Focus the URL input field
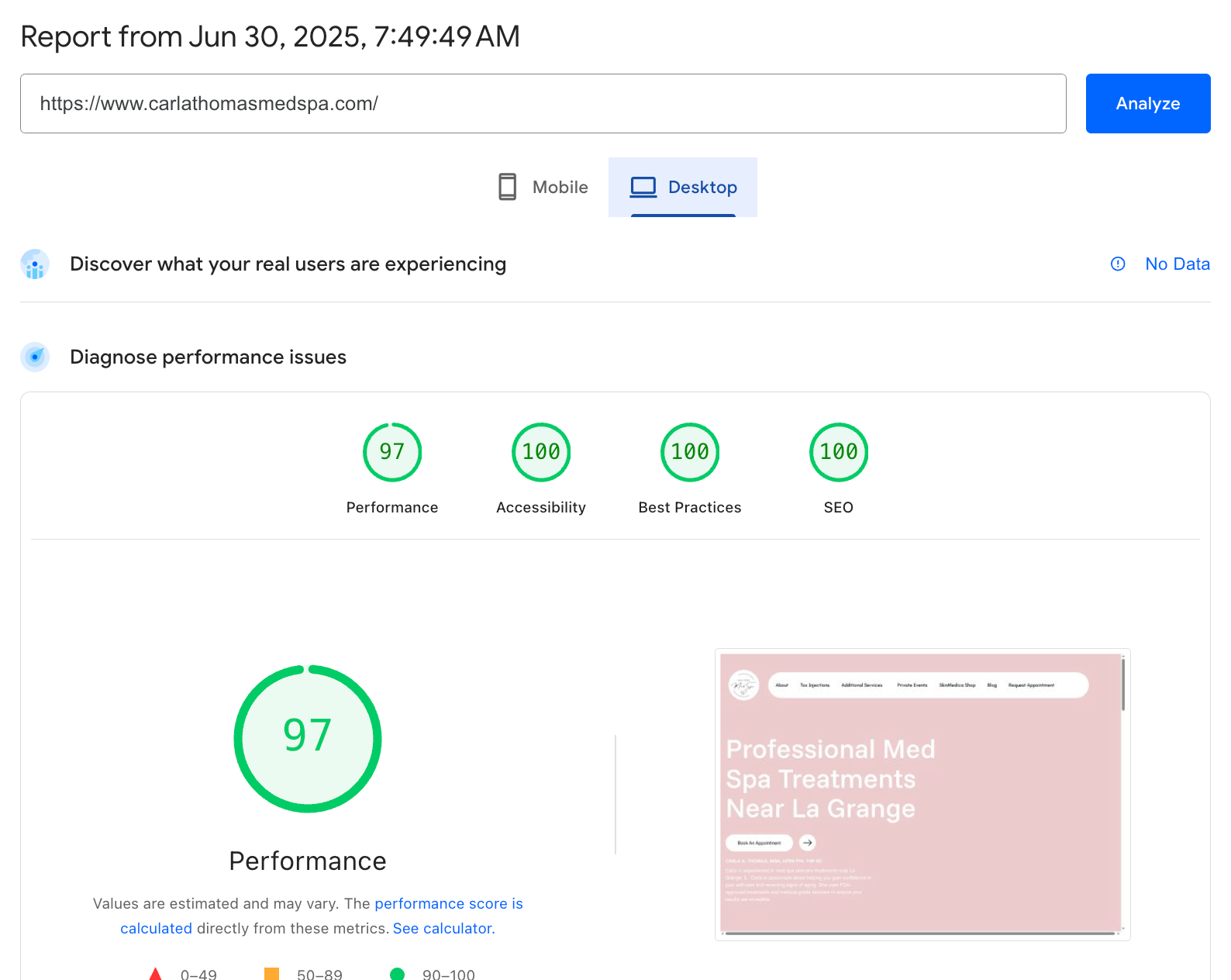The height and width of the screenshot is (980, 1231). pyautogui.click(x=543, y=103)
